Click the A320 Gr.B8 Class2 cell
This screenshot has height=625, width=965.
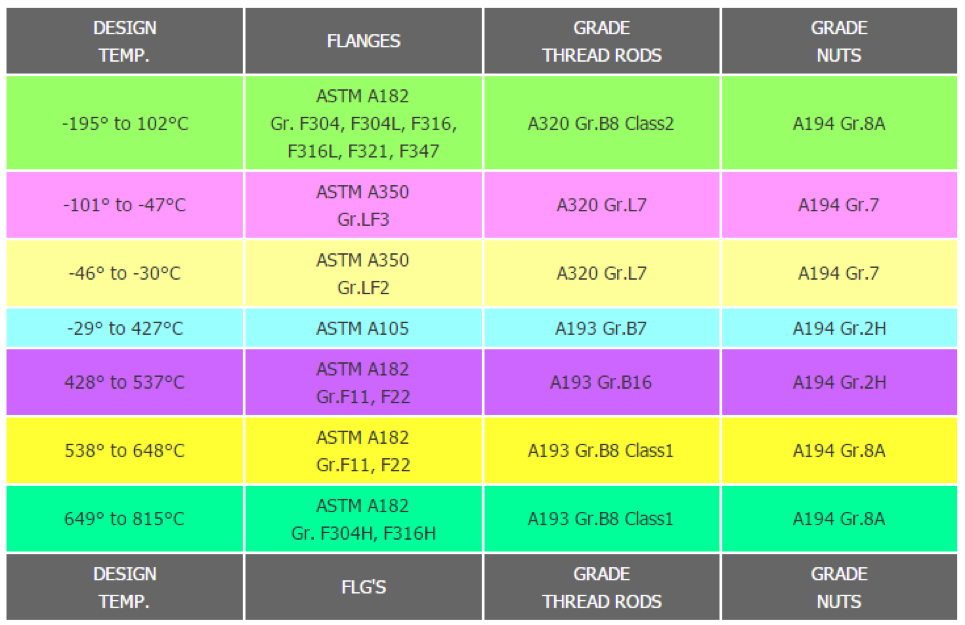[602, 124]
